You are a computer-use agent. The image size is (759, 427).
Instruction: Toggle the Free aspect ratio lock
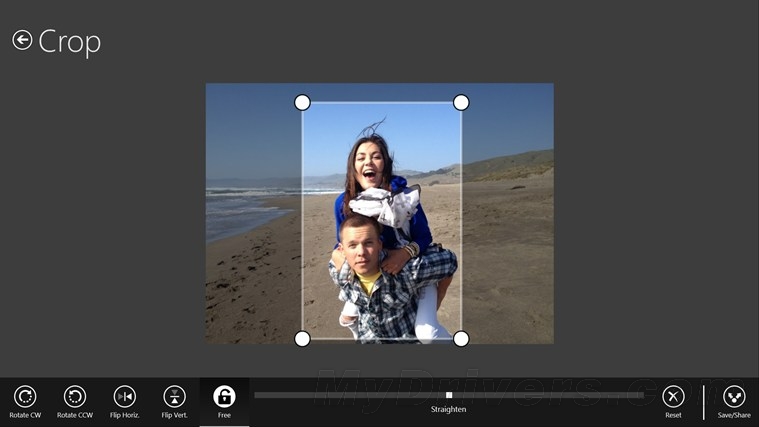[x=224, y=396]
